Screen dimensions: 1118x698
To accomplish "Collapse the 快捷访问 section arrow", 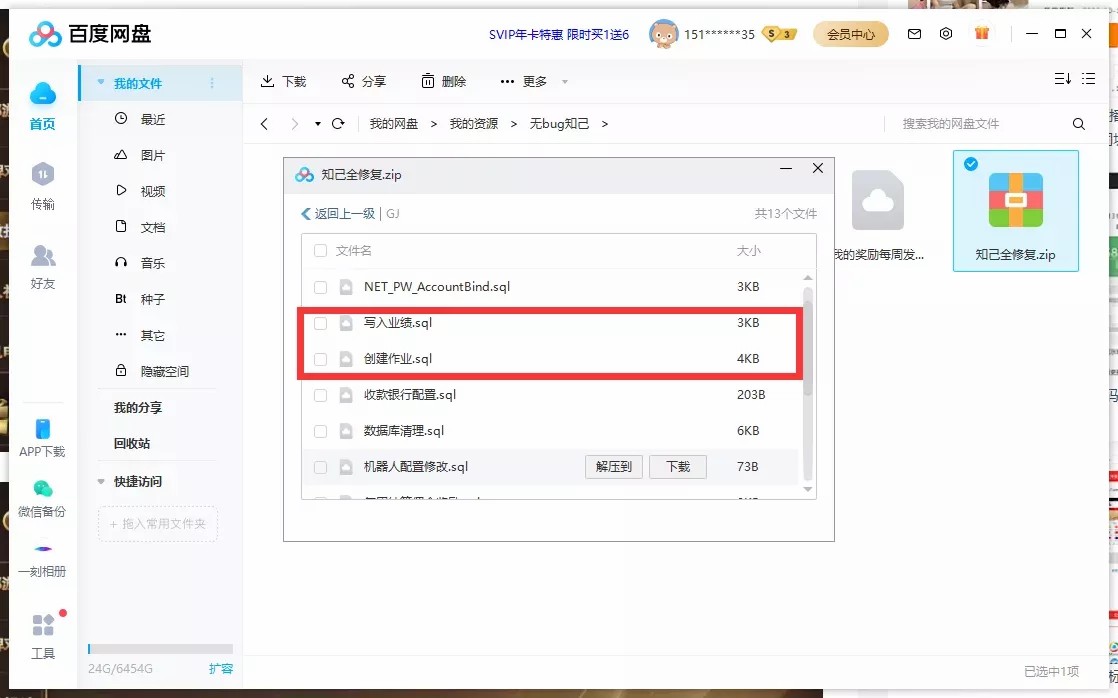I will point(101,482).
